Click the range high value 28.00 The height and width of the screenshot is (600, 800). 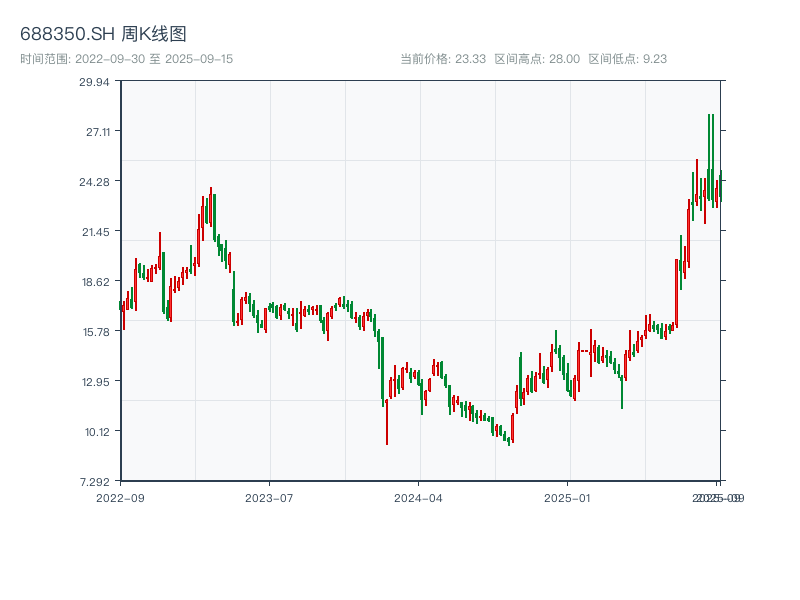coord(564,59)
